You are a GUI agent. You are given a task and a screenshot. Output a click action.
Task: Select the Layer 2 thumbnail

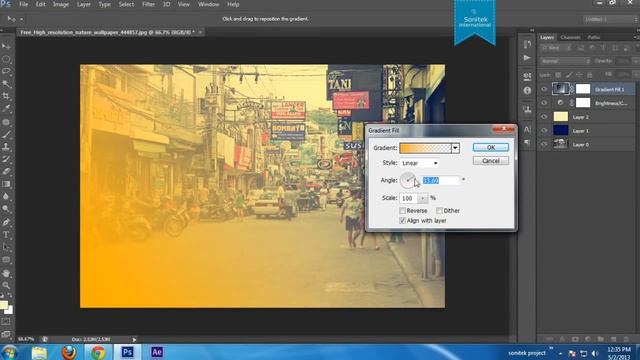coord(560,117)
